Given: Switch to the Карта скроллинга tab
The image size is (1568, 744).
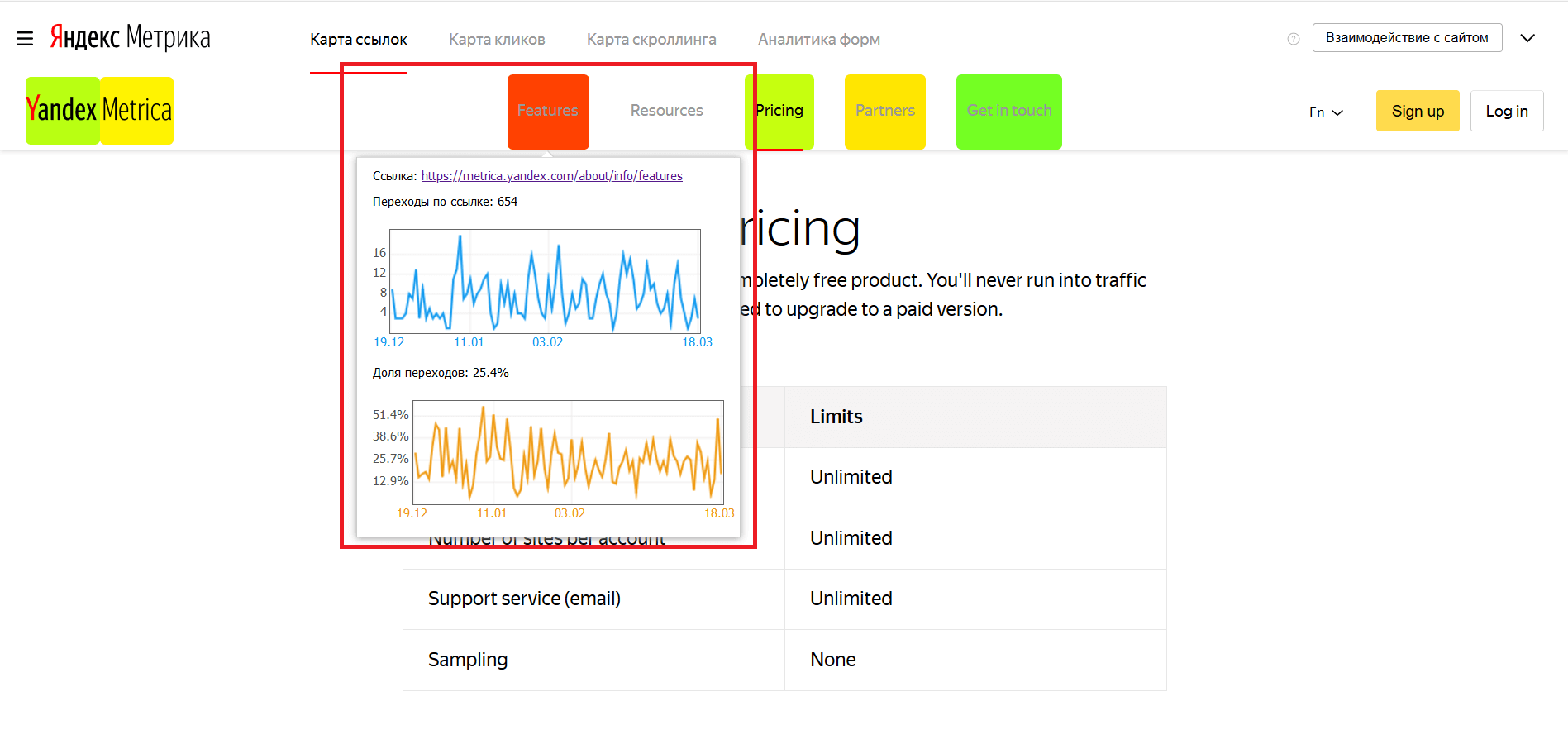Looking at the screenshot, I should [651, 40].
